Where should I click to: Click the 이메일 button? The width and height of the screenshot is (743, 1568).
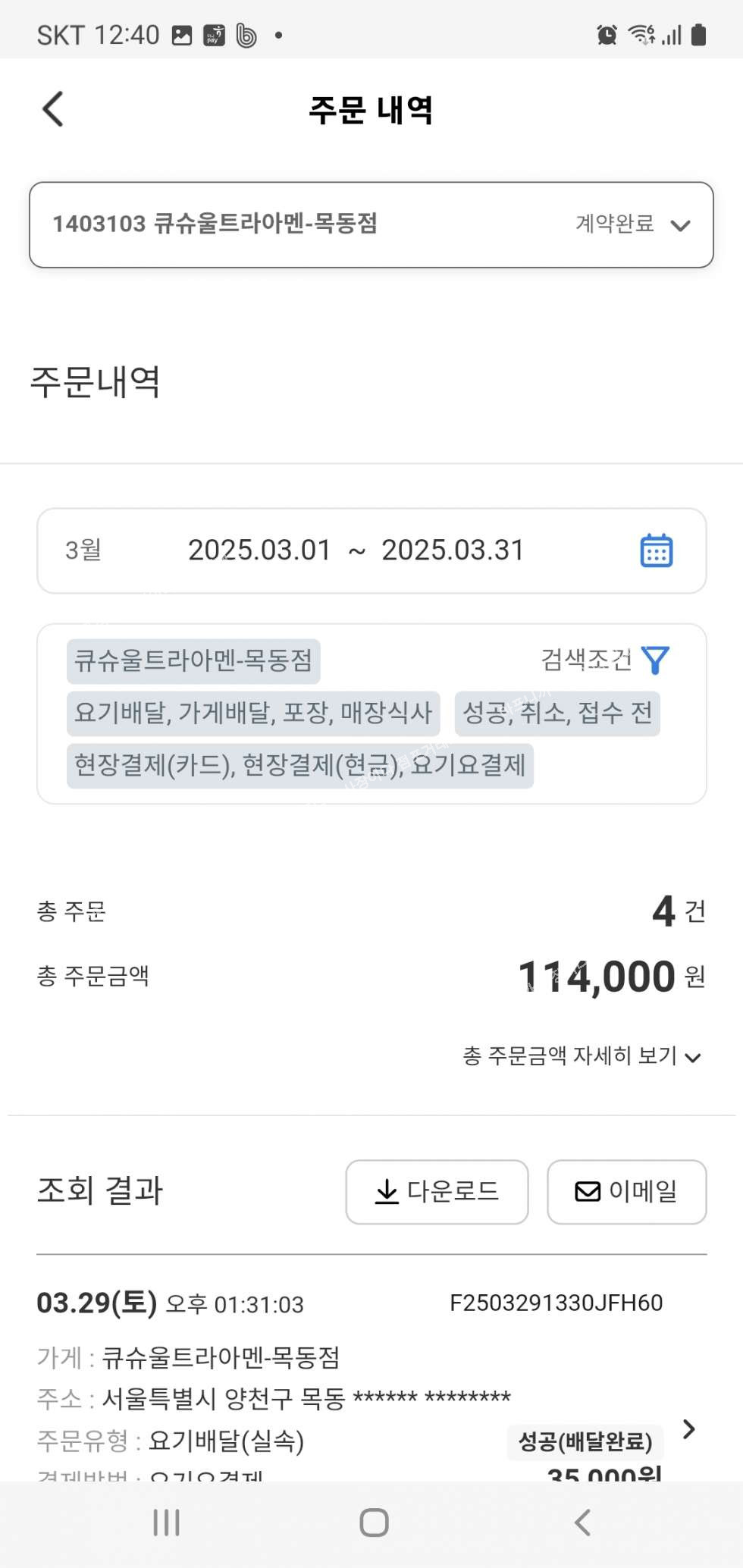point(626,1191)
